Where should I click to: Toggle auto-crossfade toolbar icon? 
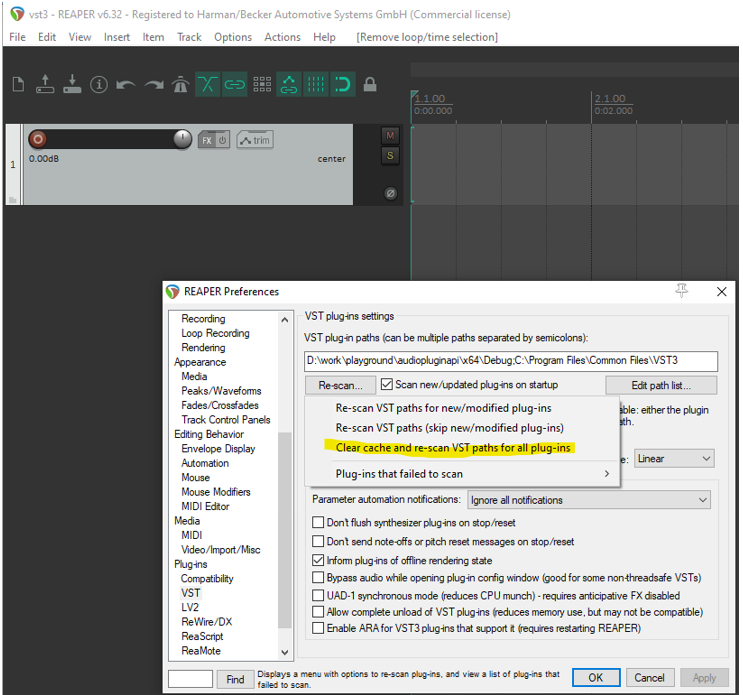[207, 84]
